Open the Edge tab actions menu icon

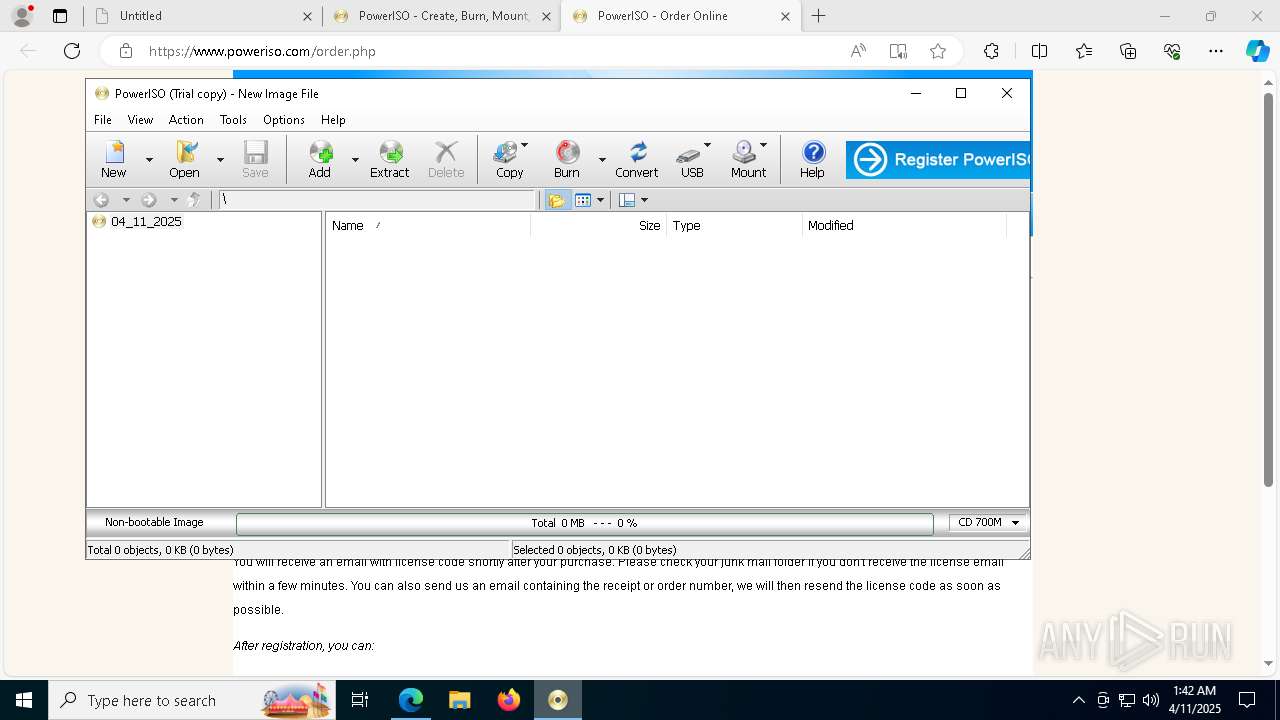[60, 16]
